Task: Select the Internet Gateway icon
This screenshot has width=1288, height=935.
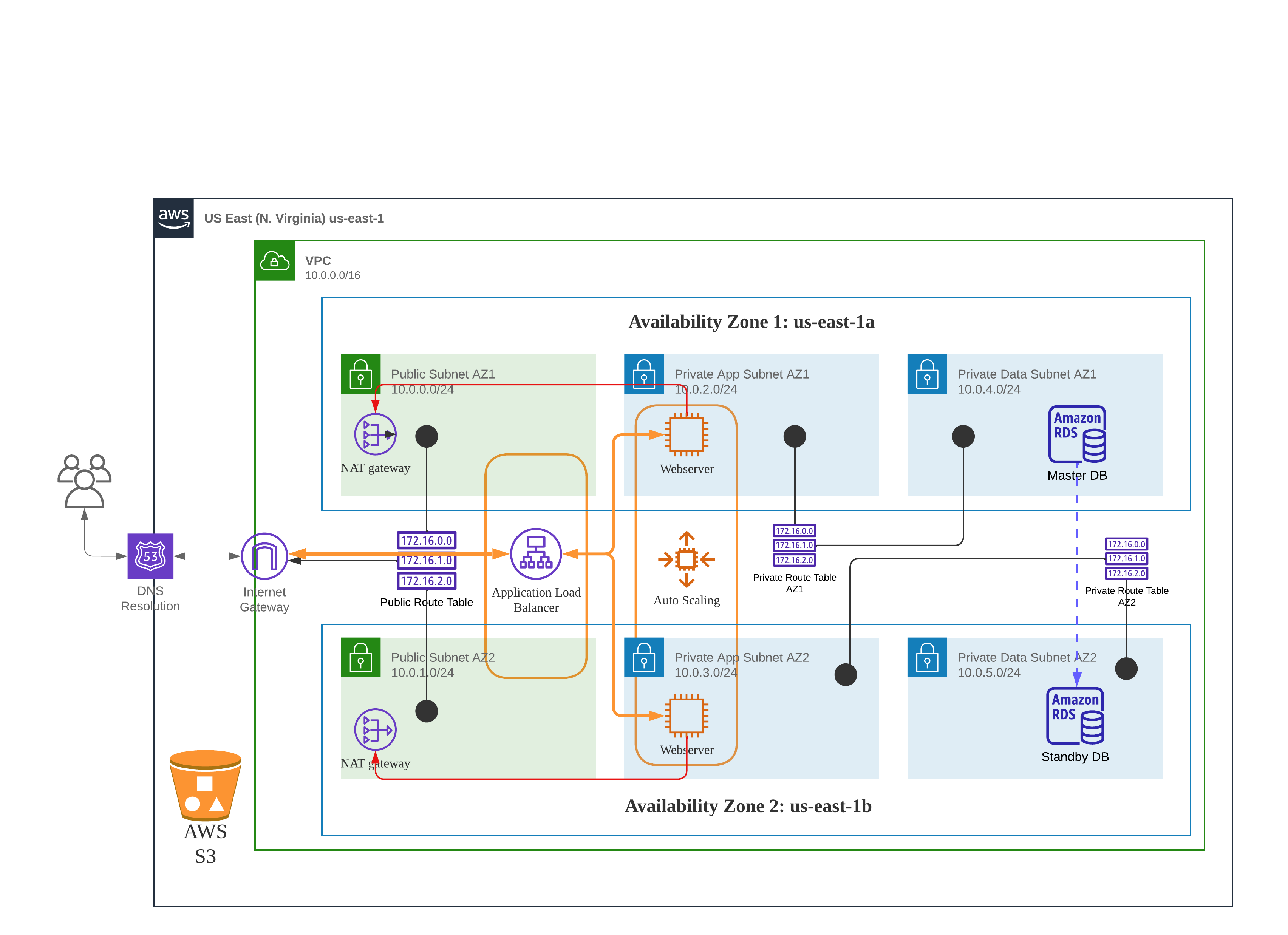Action: pyautogui.click(x=264, y=556)
